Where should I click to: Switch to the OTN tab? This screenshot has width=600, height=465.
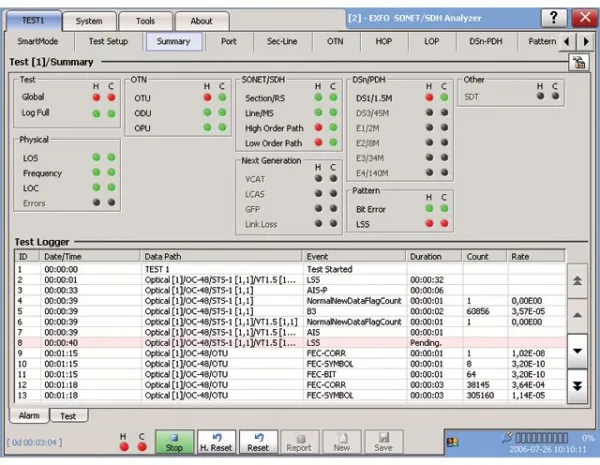[x=335, y=42]
